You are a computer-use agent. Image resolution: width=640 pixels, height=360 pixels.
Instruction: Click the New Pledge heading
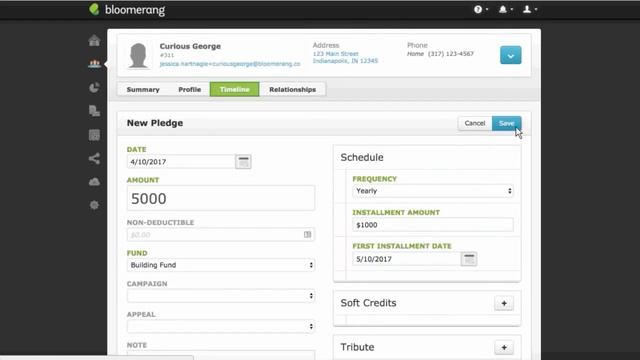(x=155, y=123)
